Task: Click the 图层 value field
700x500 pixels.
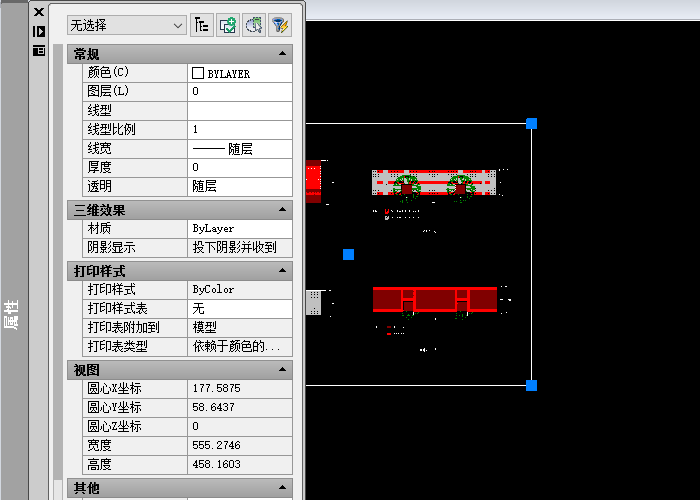Action: click(240, 92)
